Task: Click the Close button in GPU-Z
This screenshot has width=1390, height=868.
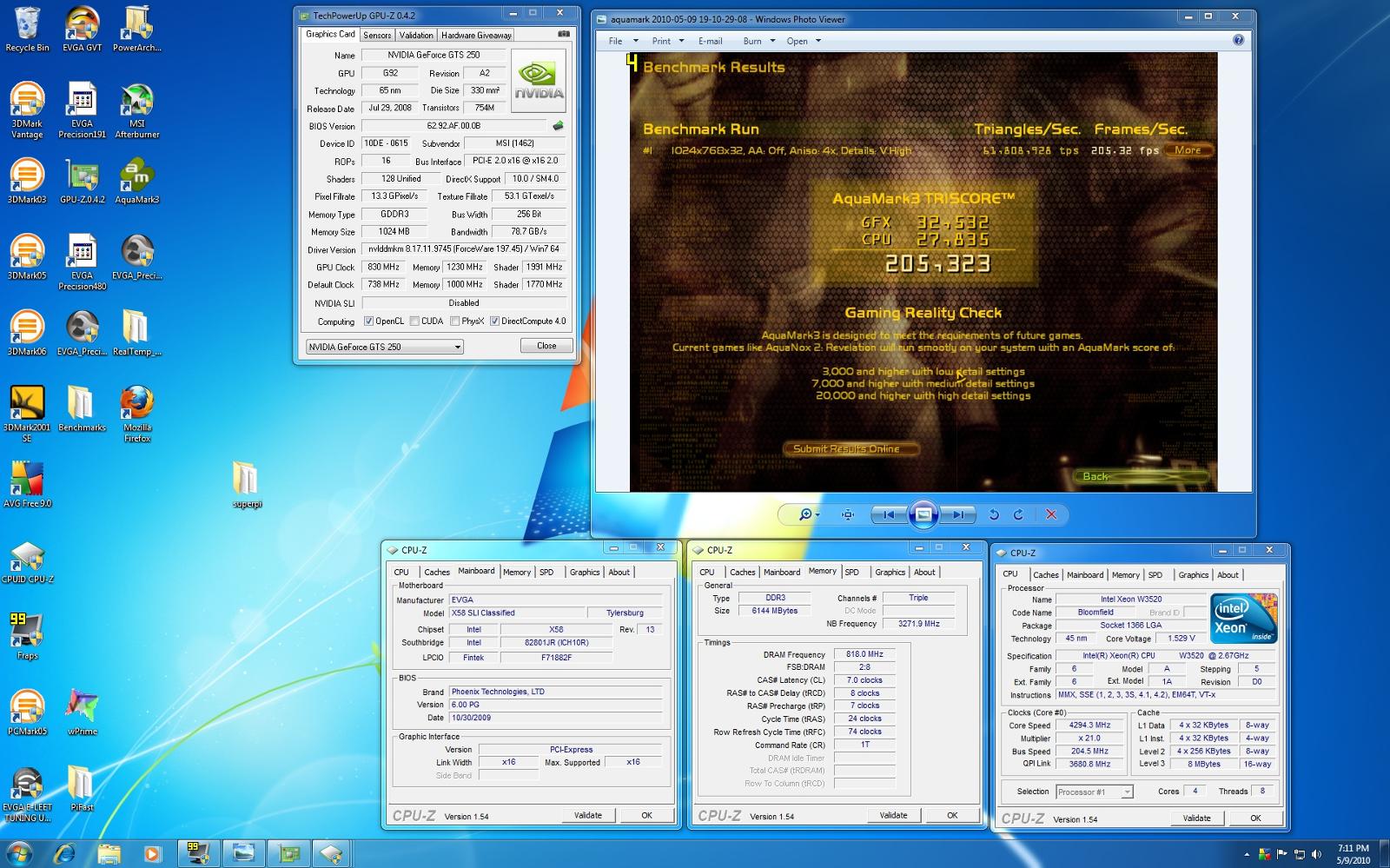Action: tap(546, 346)
